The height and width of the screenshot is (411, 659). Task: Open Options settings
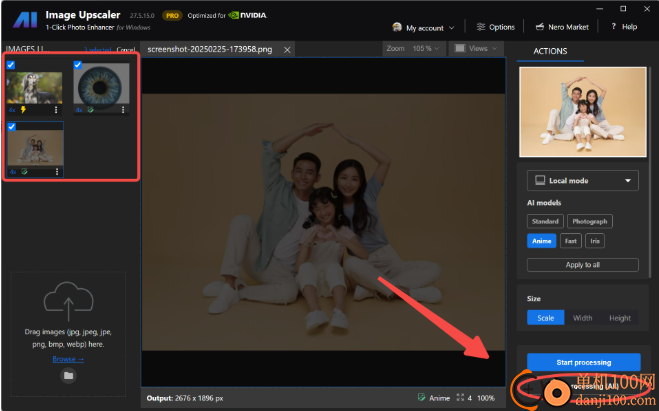click(x=496, y=27)
